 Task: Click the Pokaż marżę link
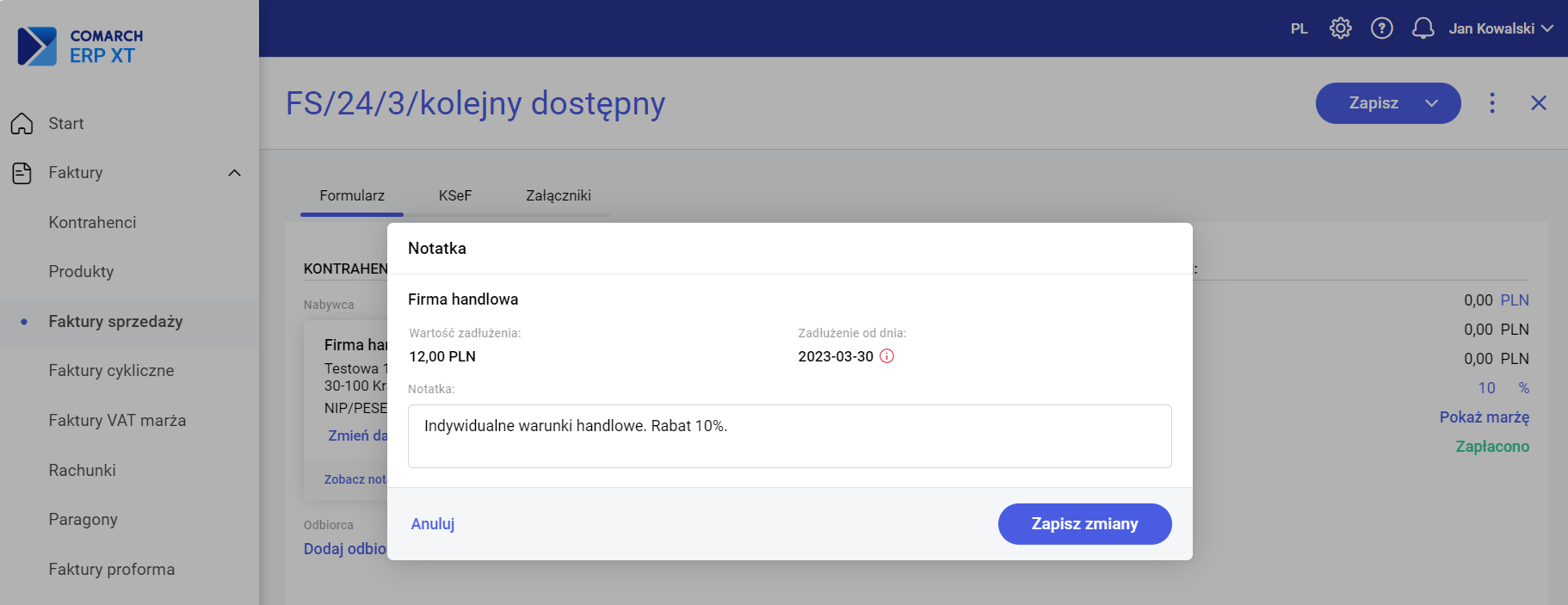click(x=1484, y=417)
